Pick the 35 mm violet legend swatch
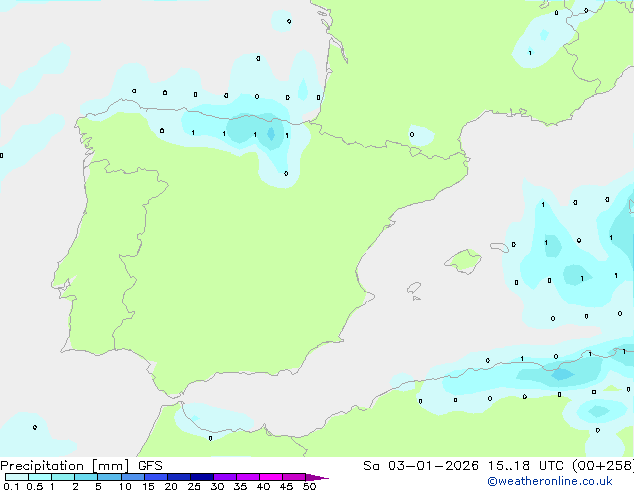This screenshot has height=490, width=634. [248, 477]
